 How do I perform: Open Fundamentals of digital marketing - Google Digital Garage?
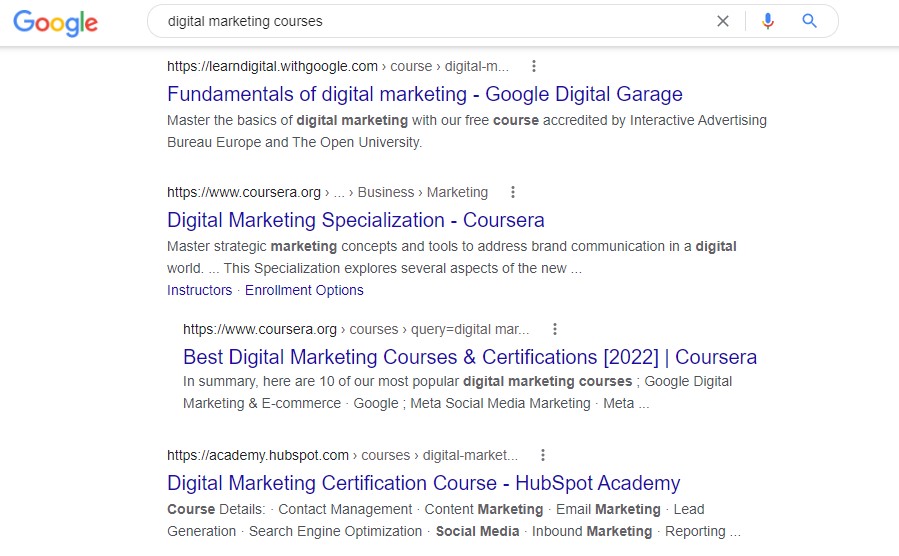(x=425, y=94)
